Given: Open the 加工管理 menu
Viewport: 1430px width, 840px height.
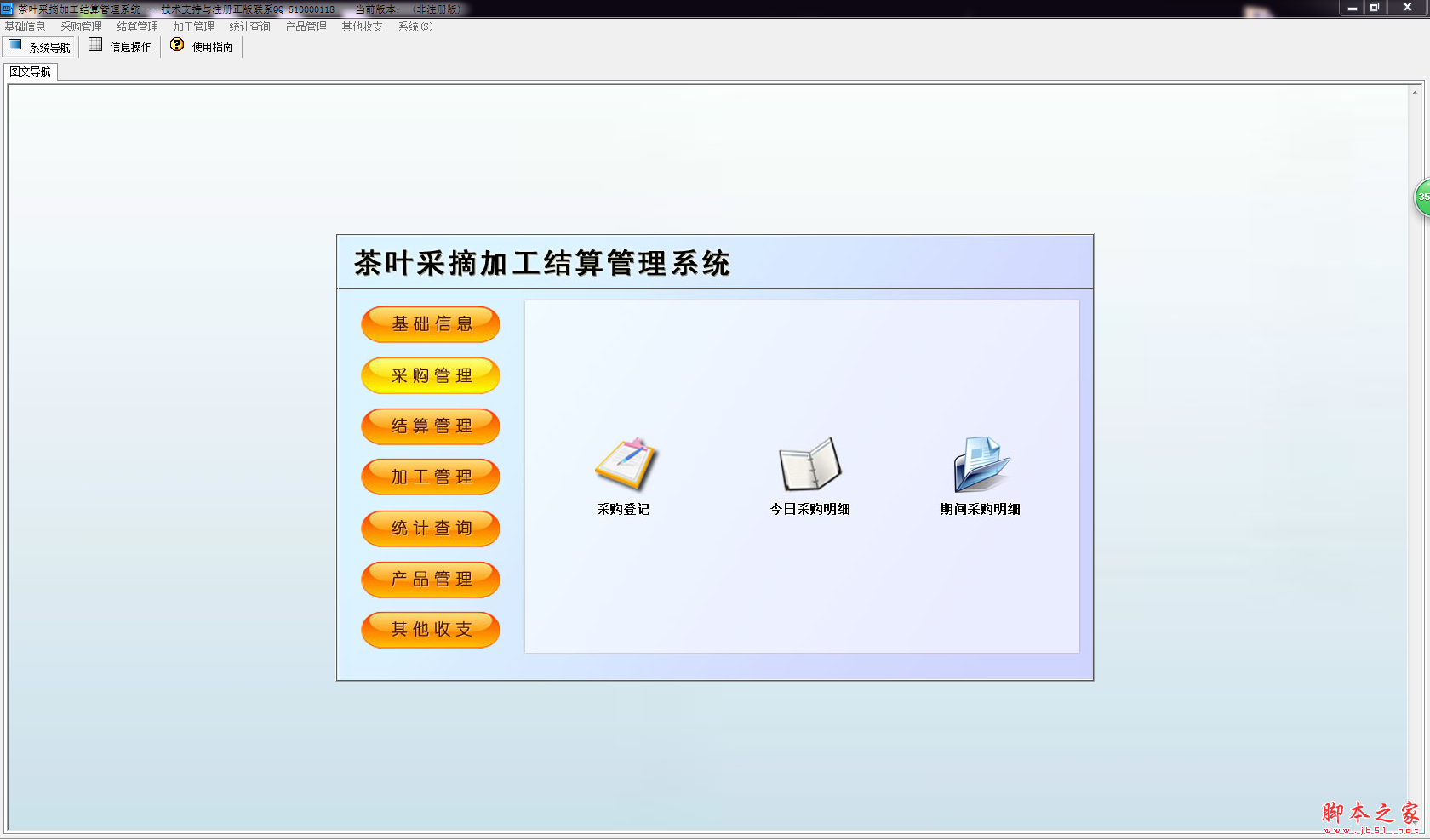Looking at the screenshot, I should pyautogui.click(x=193, y=26).
